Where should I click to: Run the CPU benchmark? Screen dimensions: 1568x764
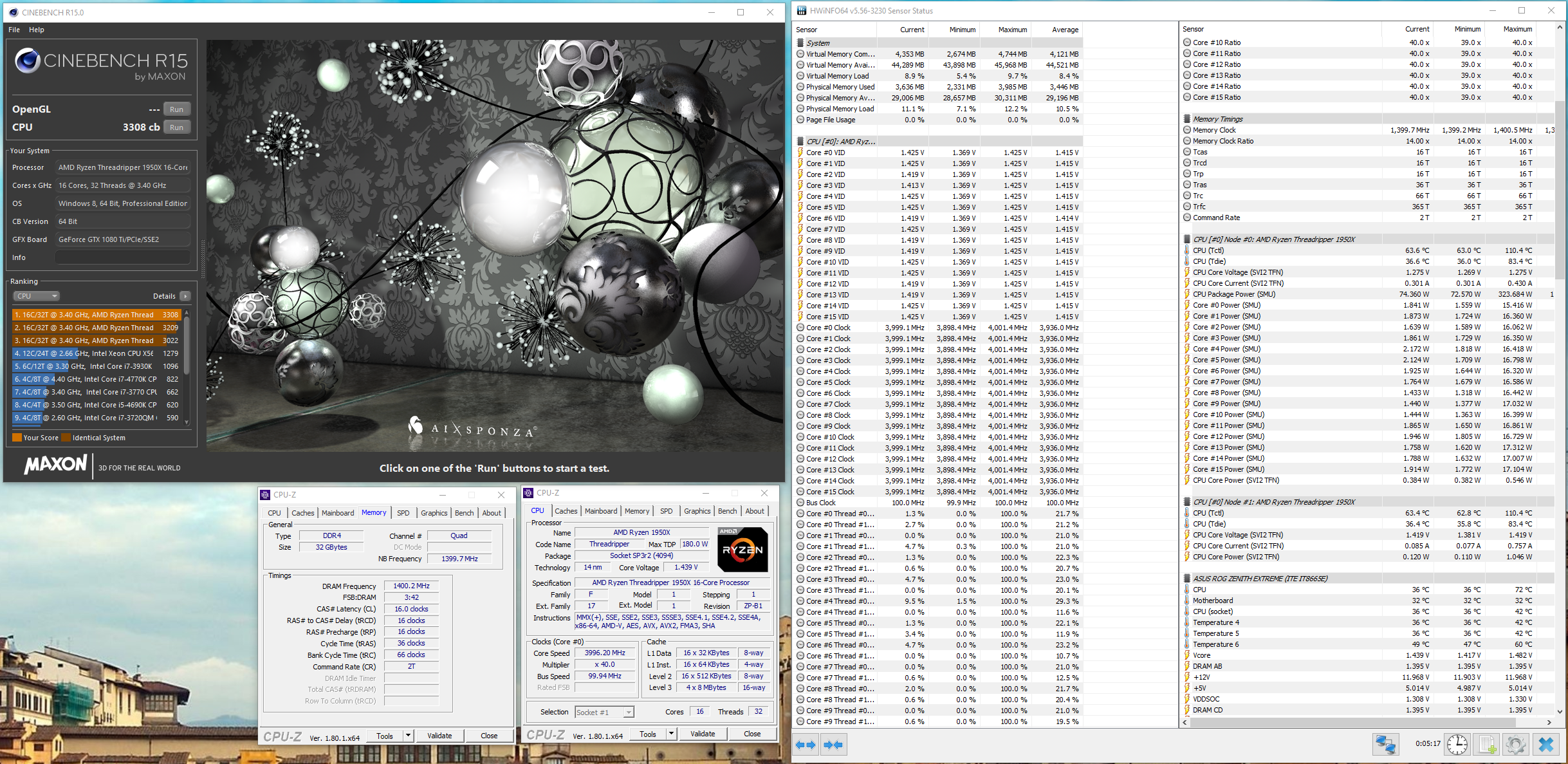pos(177,127)
